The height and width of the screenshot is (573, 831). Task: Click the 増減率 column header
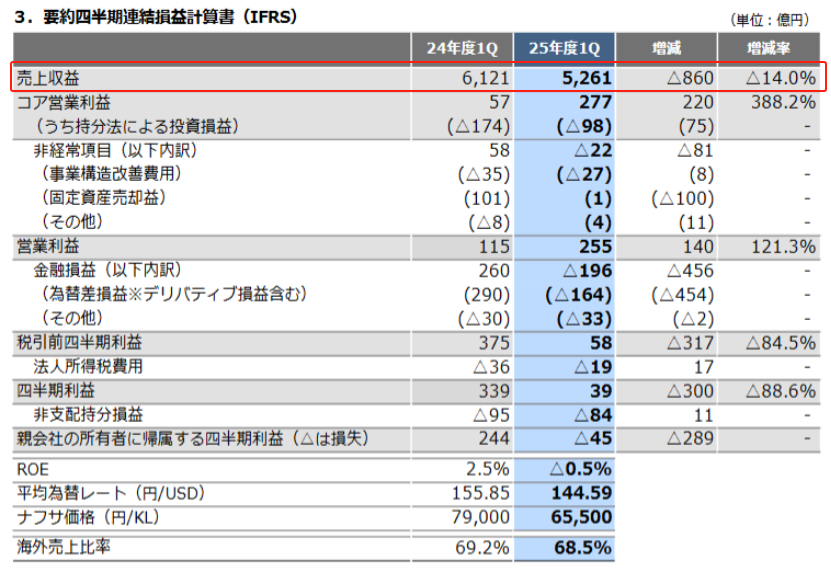[768, 48]
